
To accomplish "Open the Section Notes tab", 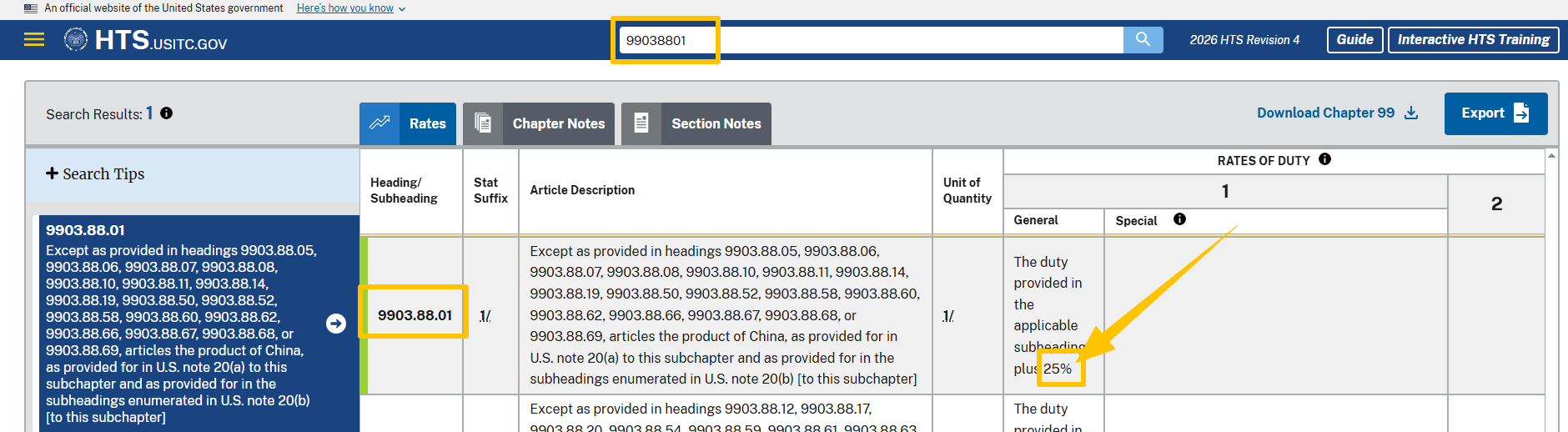I will (696, 123).
